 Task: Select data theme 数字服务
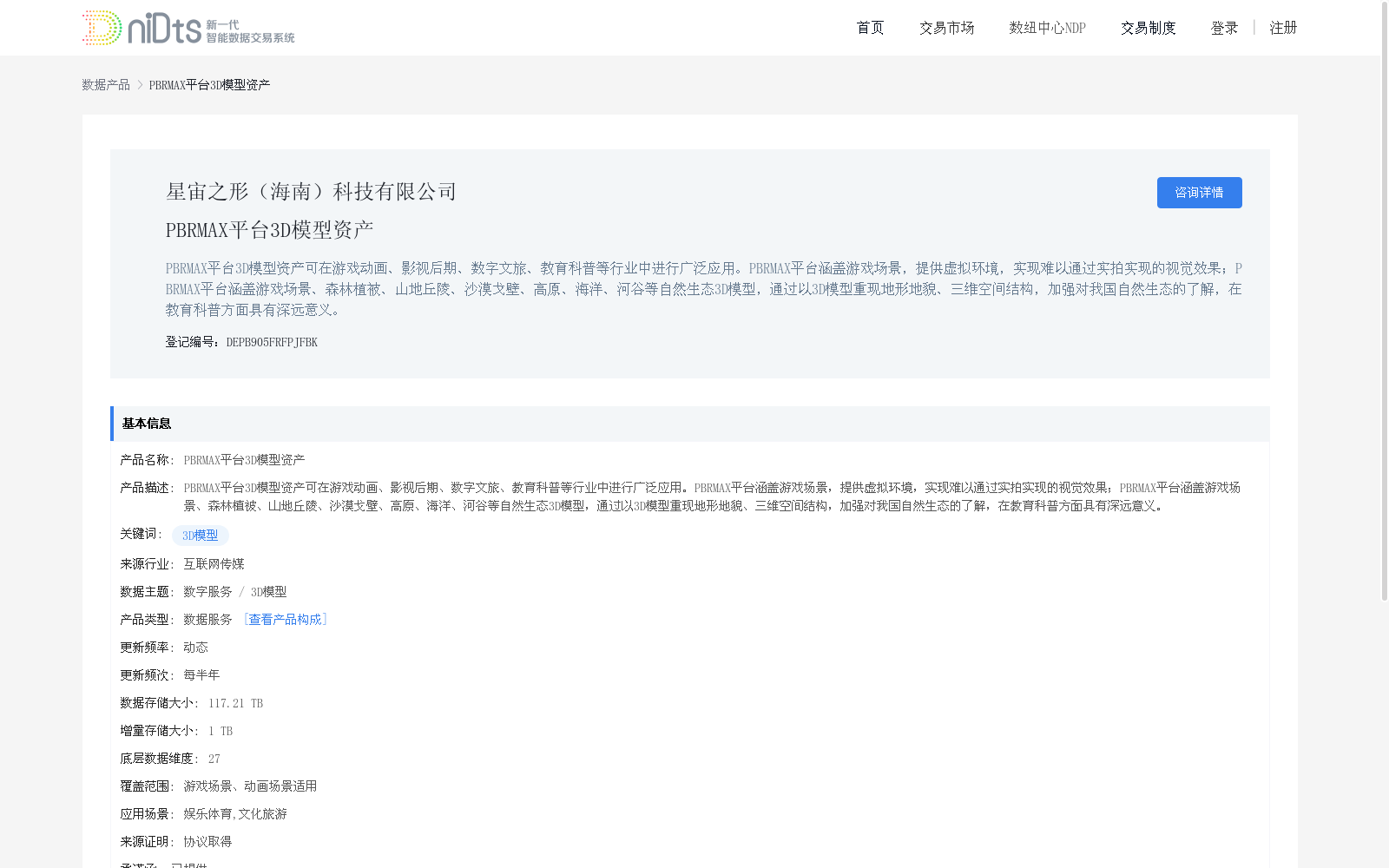coord(207,592)
